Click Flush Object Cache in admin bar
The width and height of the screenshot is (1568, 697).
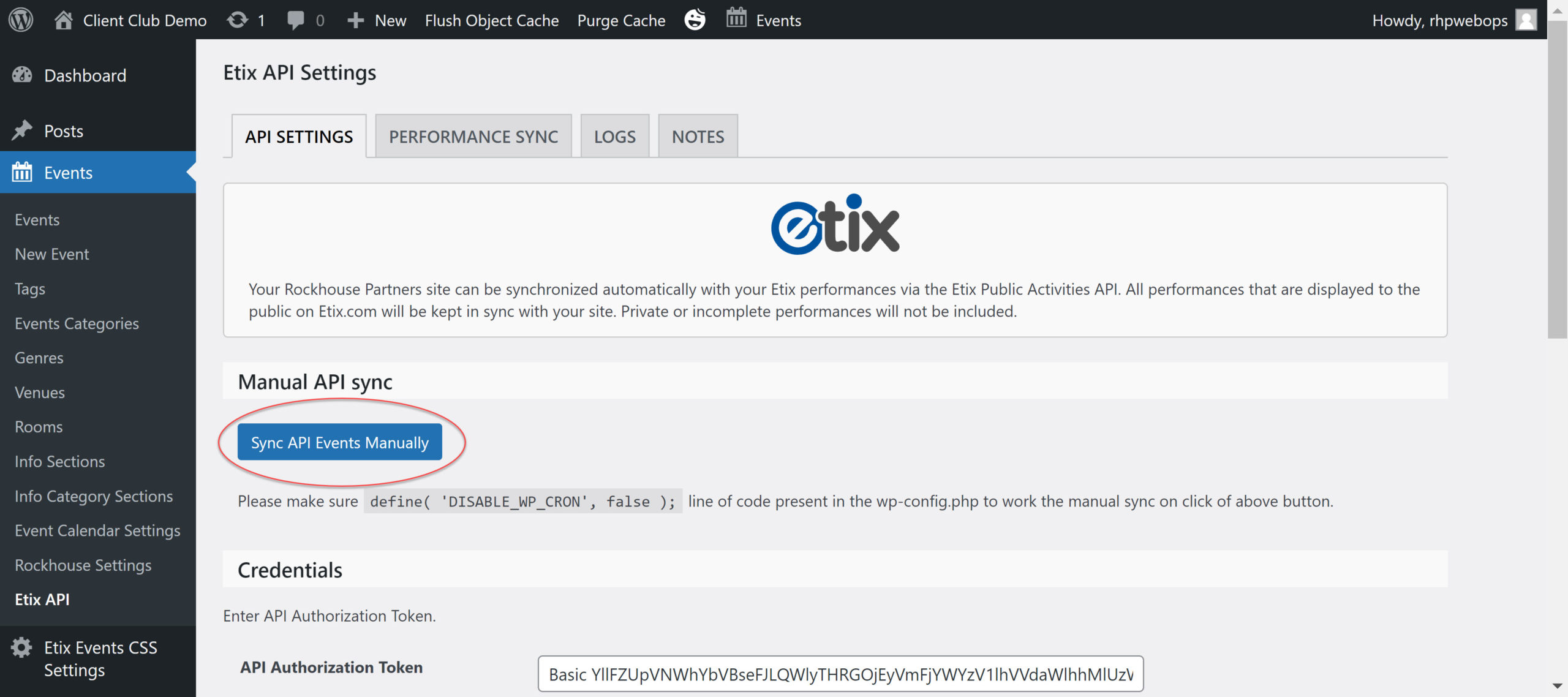click(x=492, y=20)
